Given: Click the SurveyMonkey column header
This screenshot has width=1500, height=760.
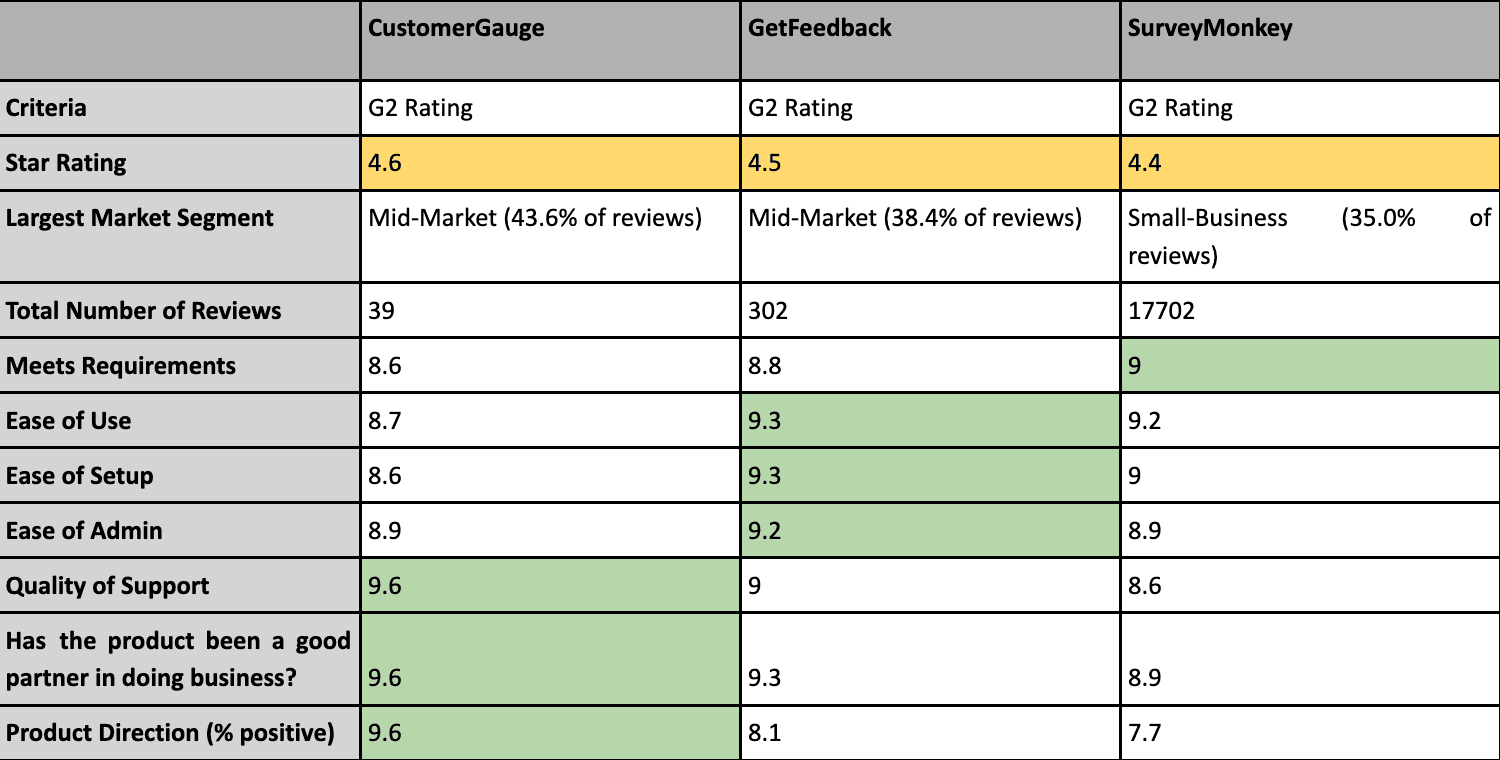Looking at the screenshot, I should pyautogui.click(x=1209, y=28).
